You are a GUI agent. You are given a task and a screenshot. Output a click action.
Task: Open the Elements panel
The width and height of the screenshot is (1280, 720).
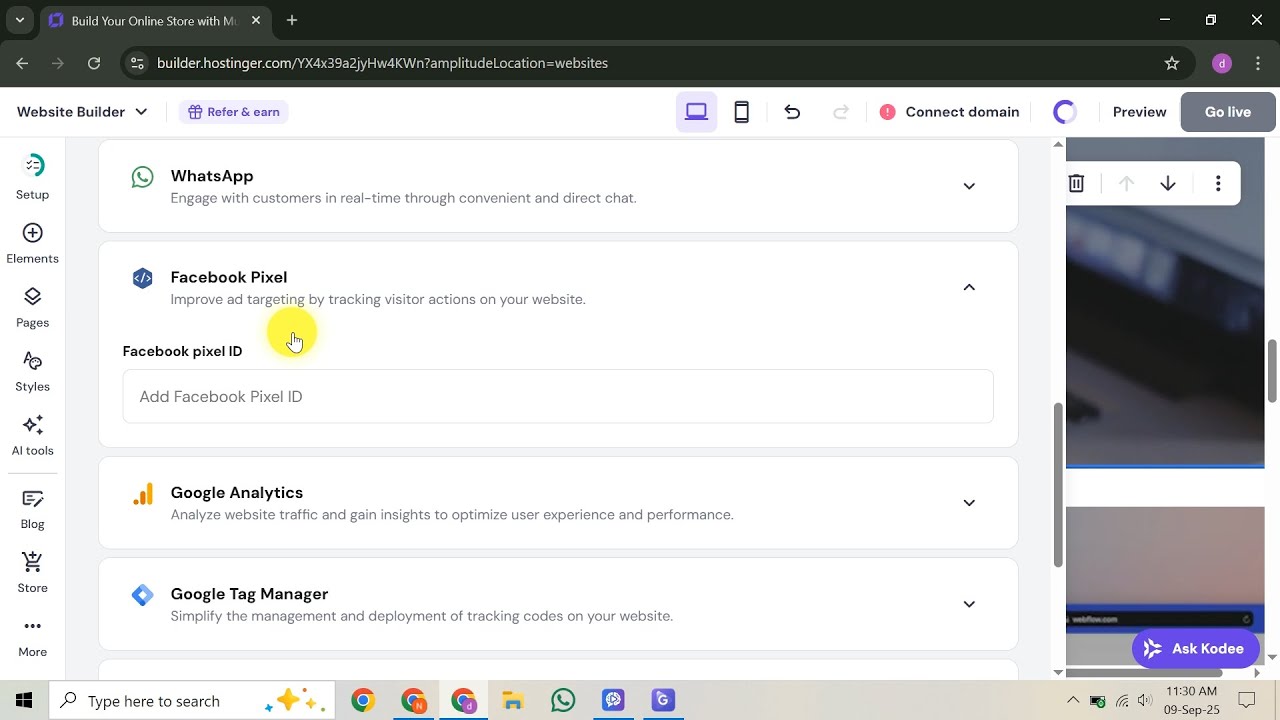(32, 243)
